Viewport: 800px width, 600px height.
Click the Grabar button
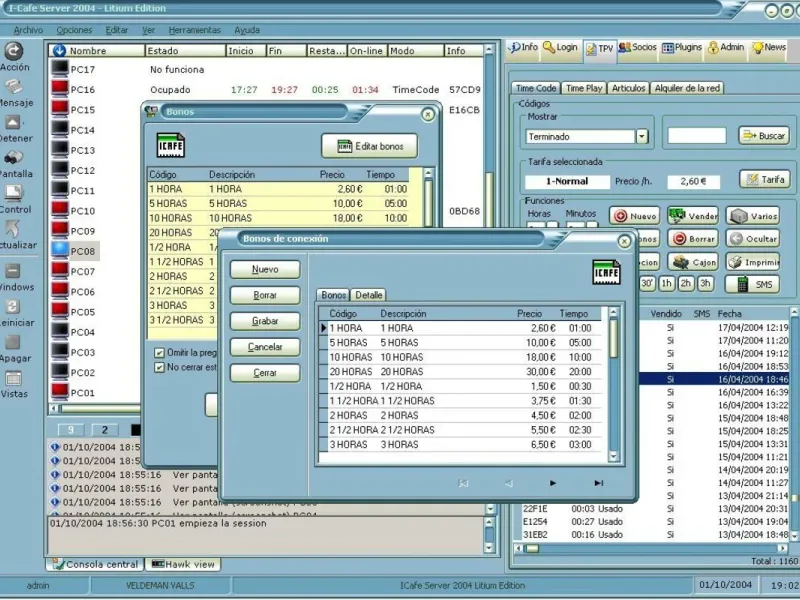tap(265, 321)
